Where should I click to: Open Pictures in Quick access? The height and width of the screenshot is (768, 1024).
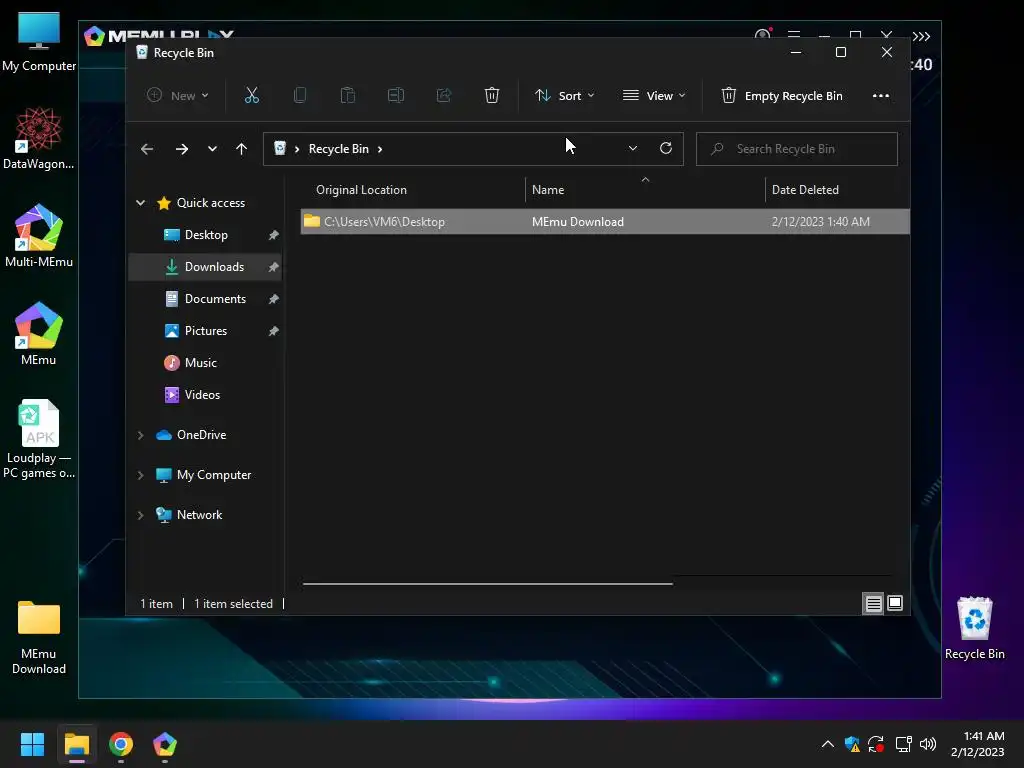(x=206, y=331)
